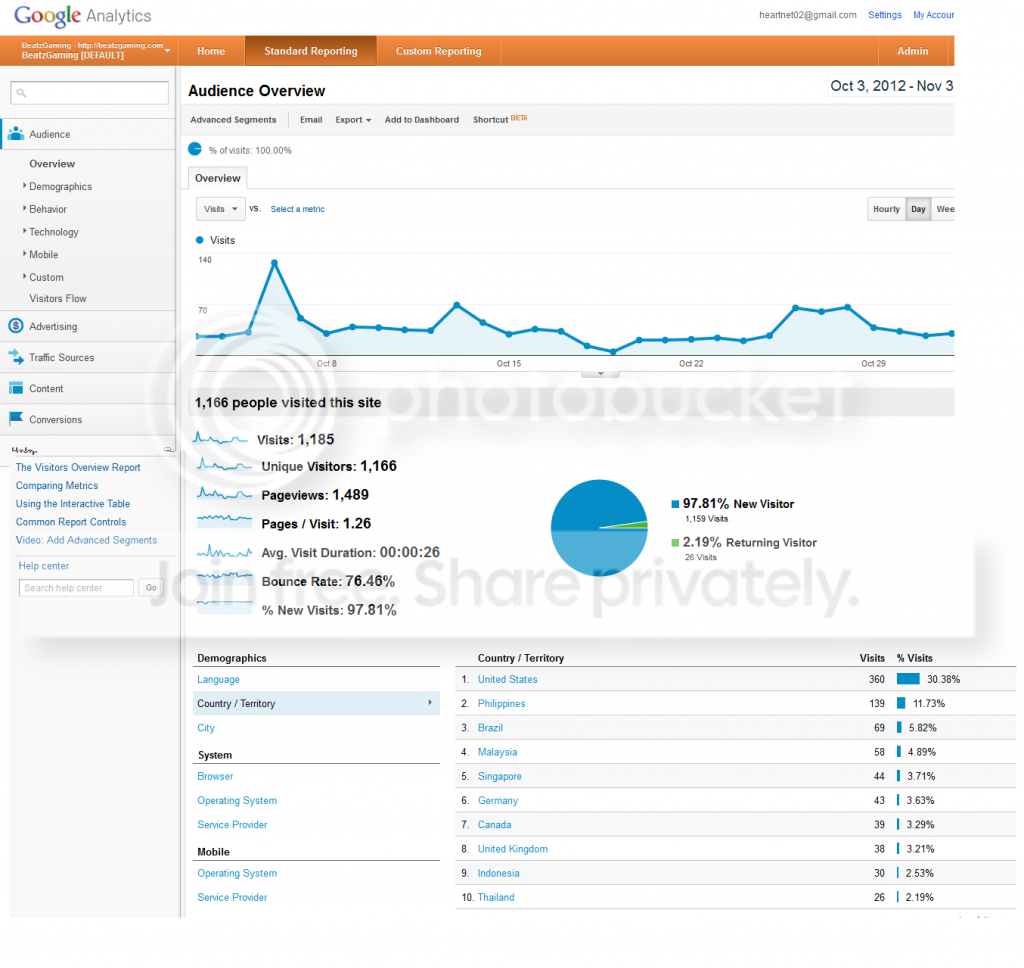Click the Select a metric link
Screen dimensions: 1024x968
point(297,209)
